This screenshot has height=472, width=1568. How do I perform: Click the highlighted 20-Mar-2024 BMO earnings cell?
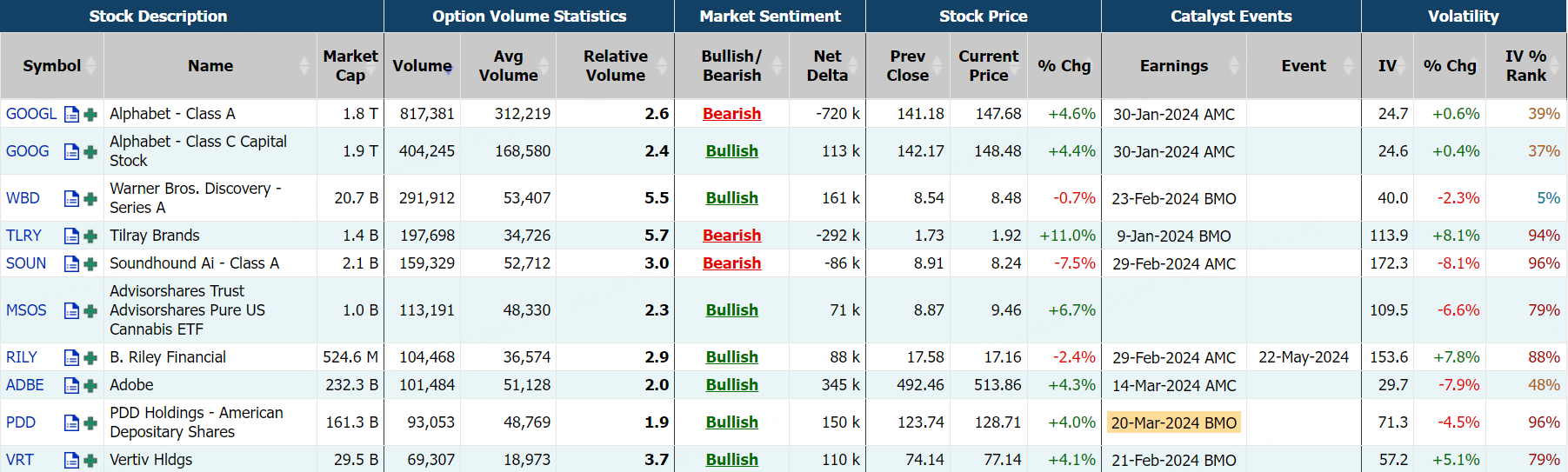point(1173,422)
